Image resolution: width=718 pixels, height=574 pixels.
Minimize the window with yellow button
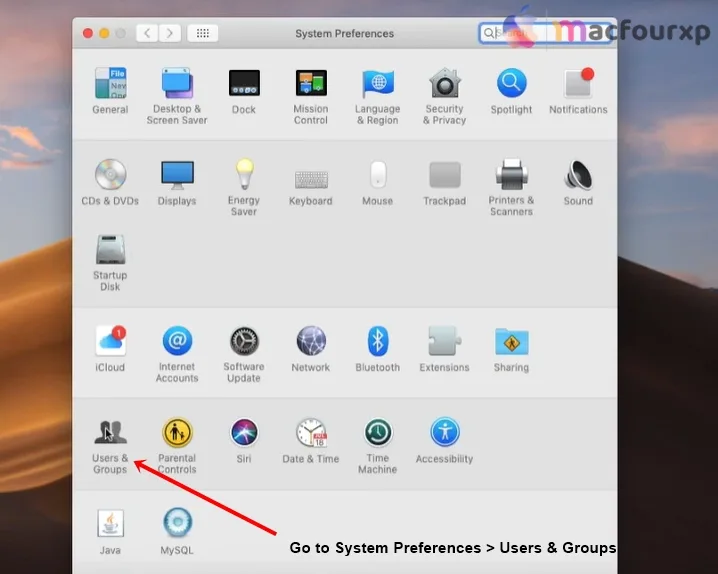(104, 33)
